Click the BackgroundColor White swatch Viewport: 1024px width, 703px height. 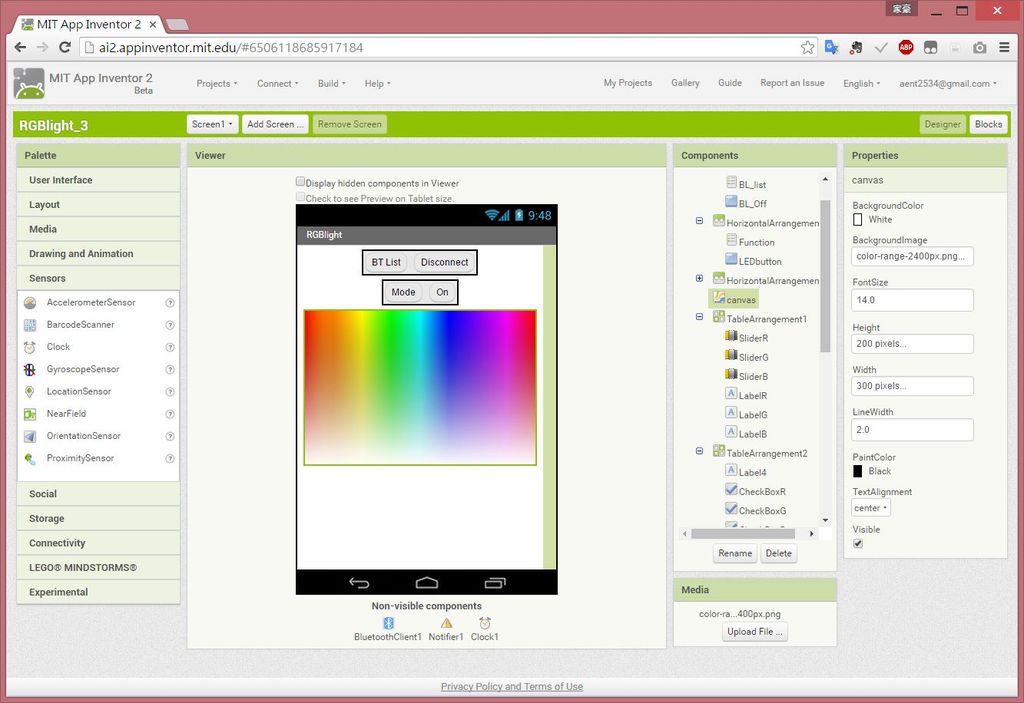857,220
